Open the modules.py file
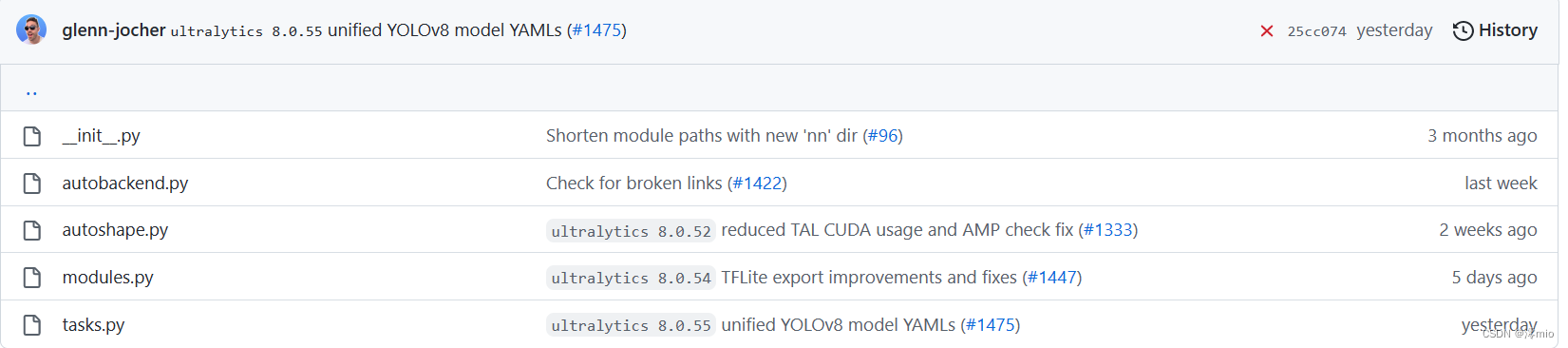This screenshot has height=348, width=1568. pos(108,278)
